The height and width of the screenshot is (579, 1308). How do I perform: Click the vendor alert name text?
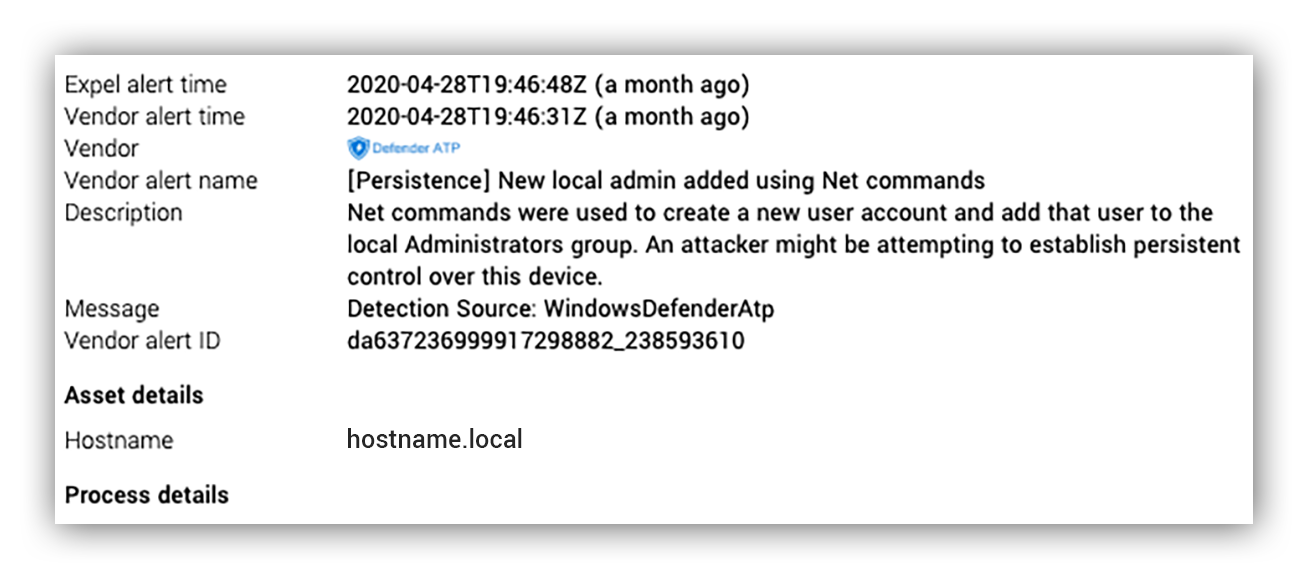pos(666,180)
